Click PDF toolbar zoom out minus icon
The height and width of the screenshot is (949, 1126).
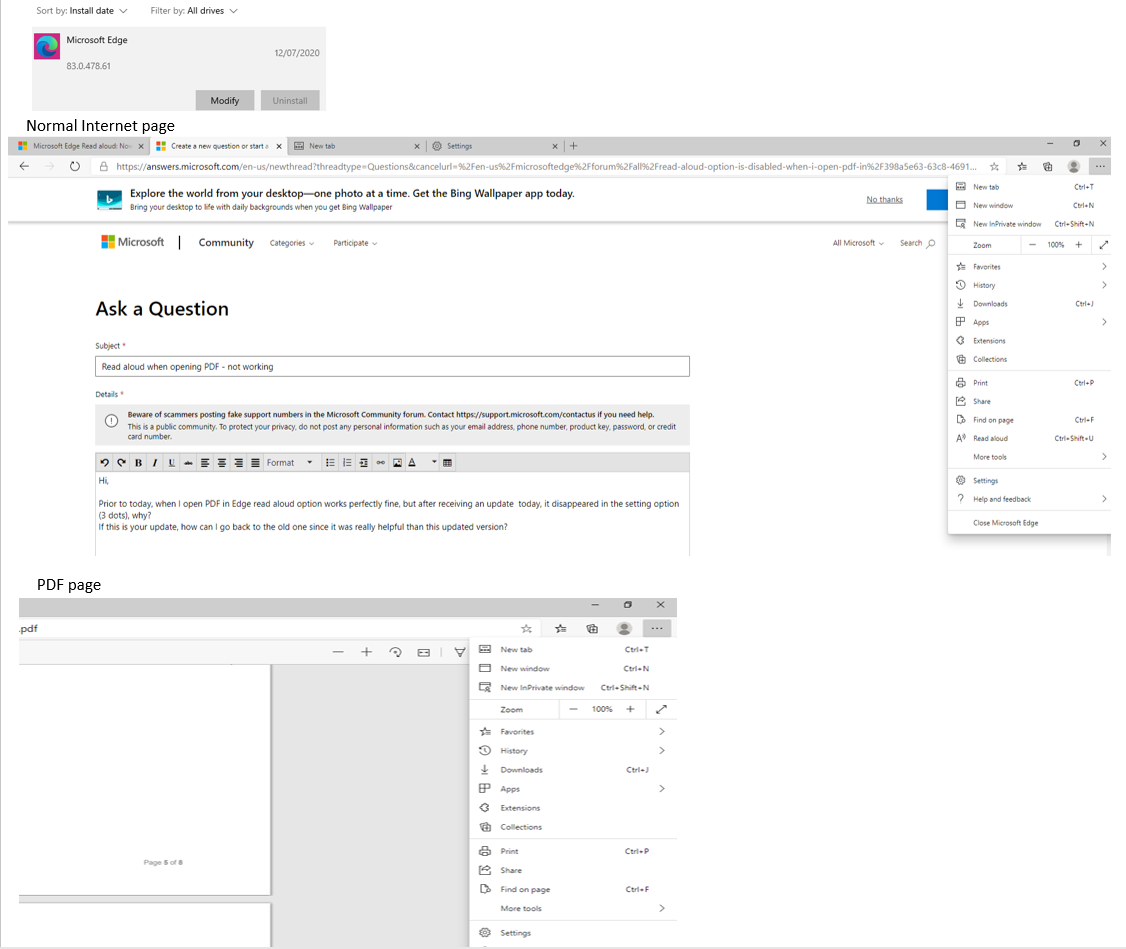338,652
